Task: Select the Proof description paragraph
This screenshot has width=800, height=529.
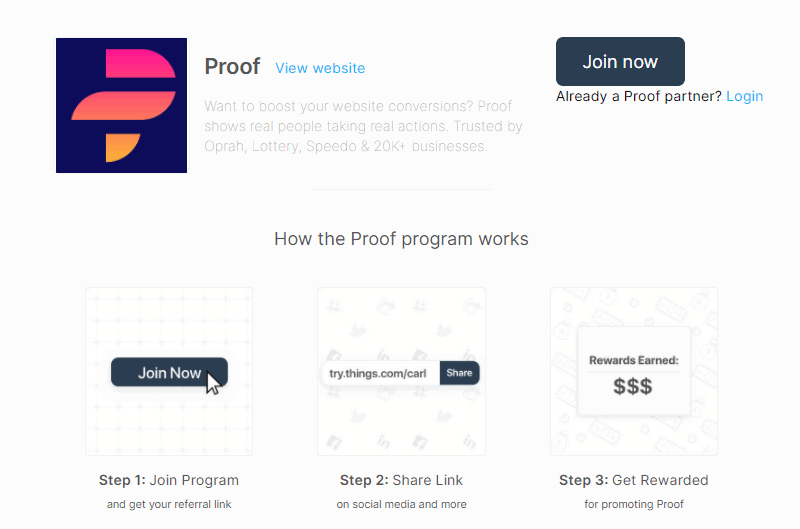Action: [363, 126]
